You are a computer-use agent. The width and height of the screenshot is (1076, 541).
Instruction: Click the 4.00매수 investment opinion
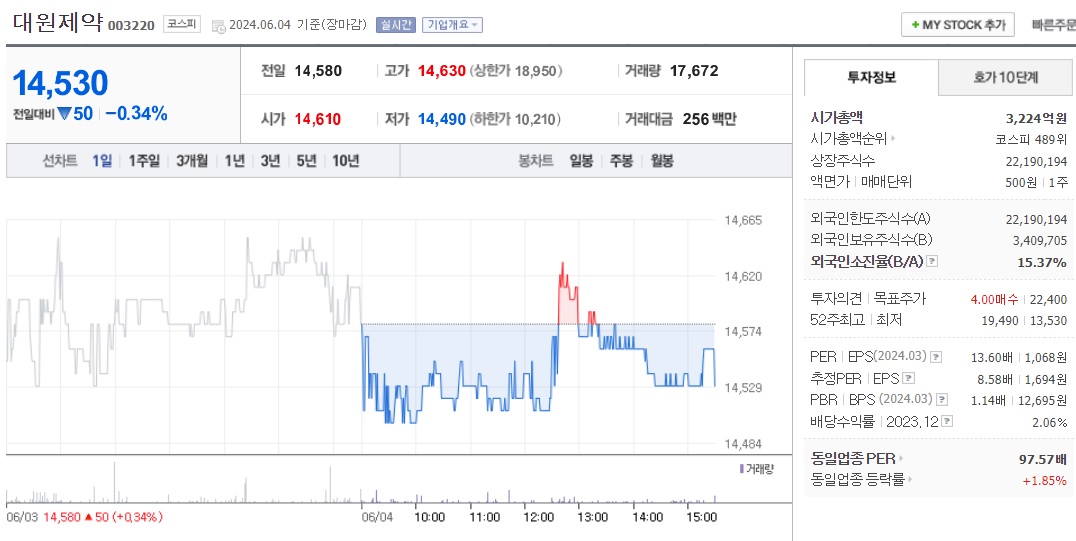994,299
